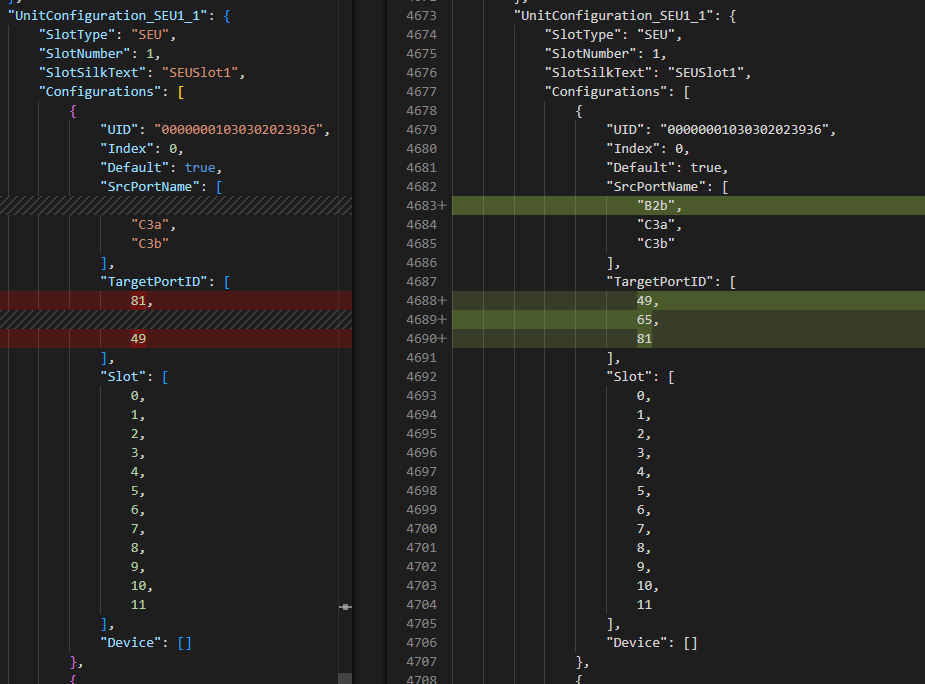Click the plus marker on line 4688
925x684 pixels.
tap(441, 301)
